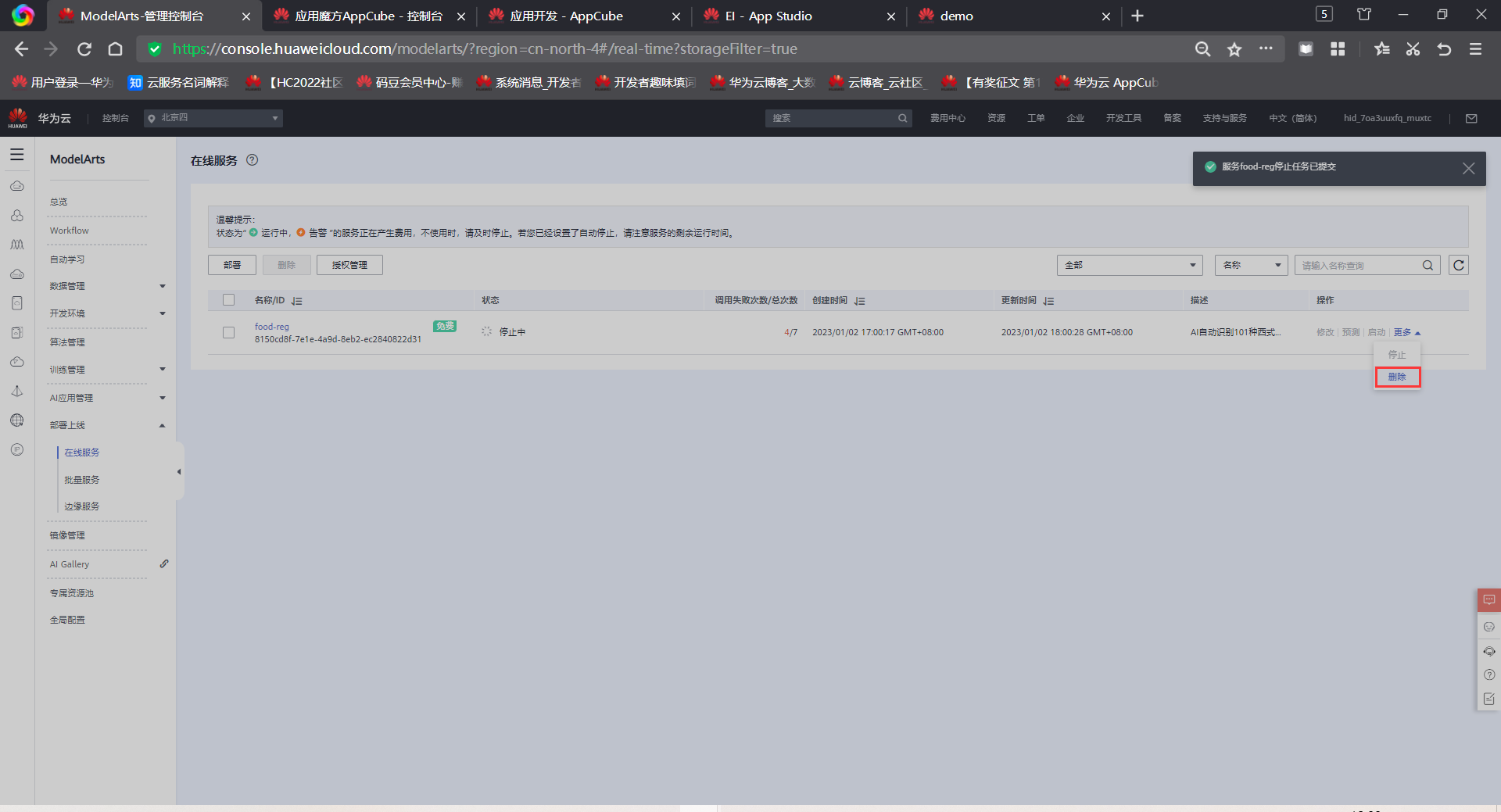Open 批量服务 in side navigation
Viewport: 1501px width, 812px height.
[x=82, y=480]
